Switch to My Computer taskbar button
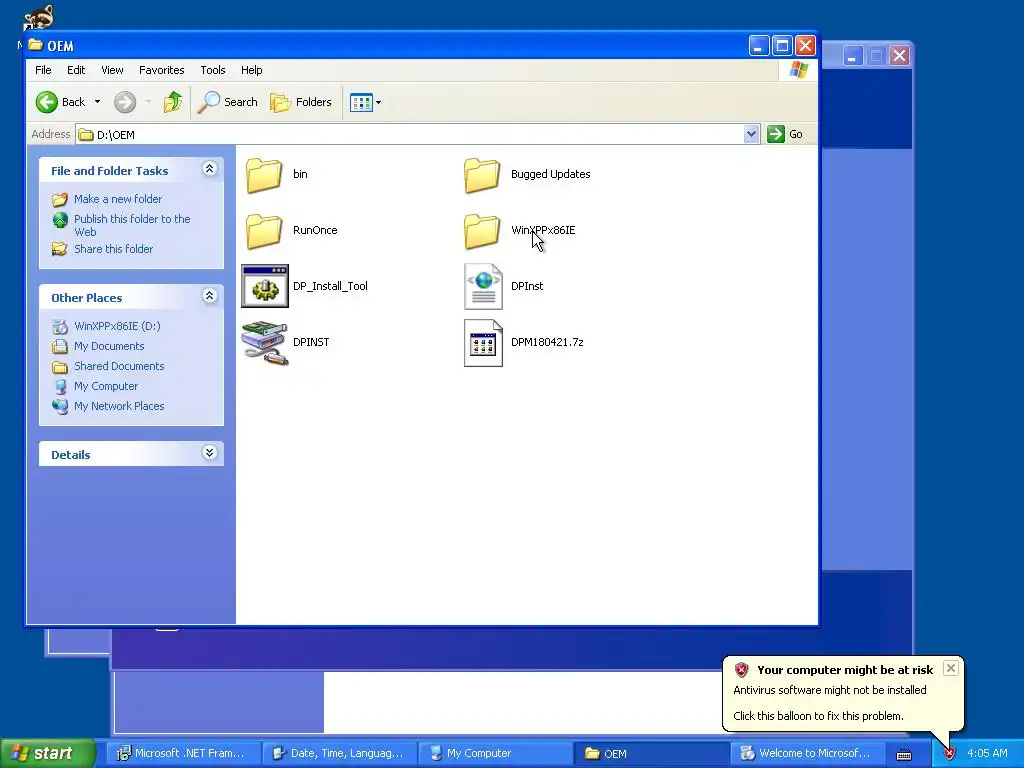 coord(494,753)
